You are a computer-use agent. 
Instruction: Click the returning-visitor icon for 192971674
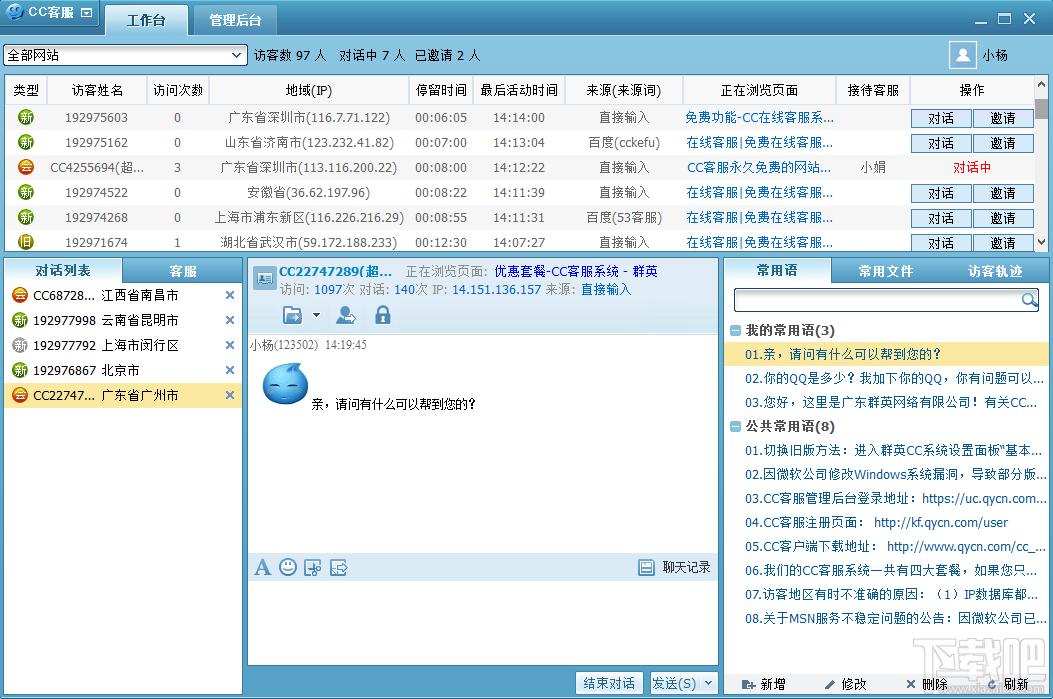26,242
